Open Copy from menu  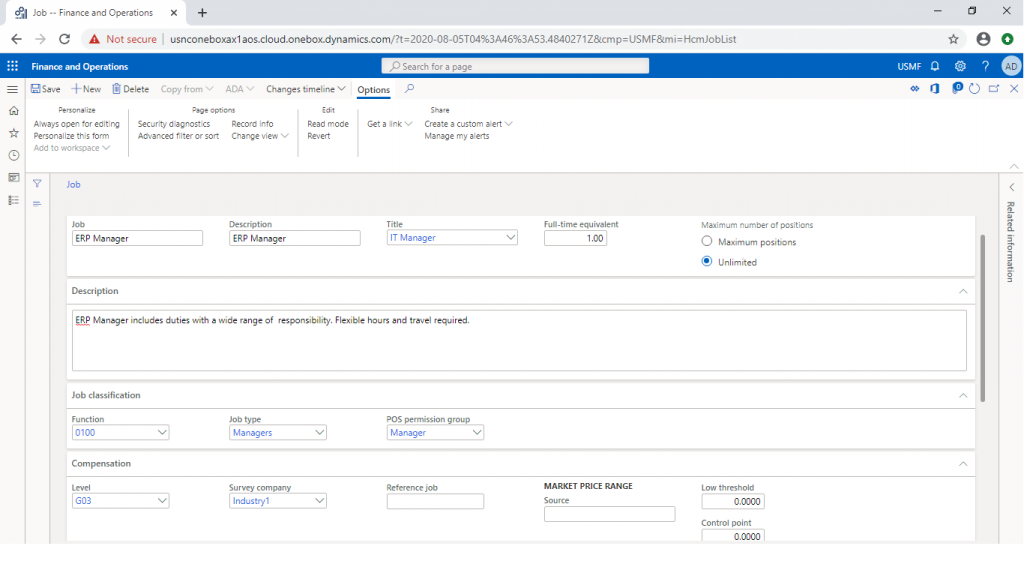pyautogui.click(x=187, y=89)
